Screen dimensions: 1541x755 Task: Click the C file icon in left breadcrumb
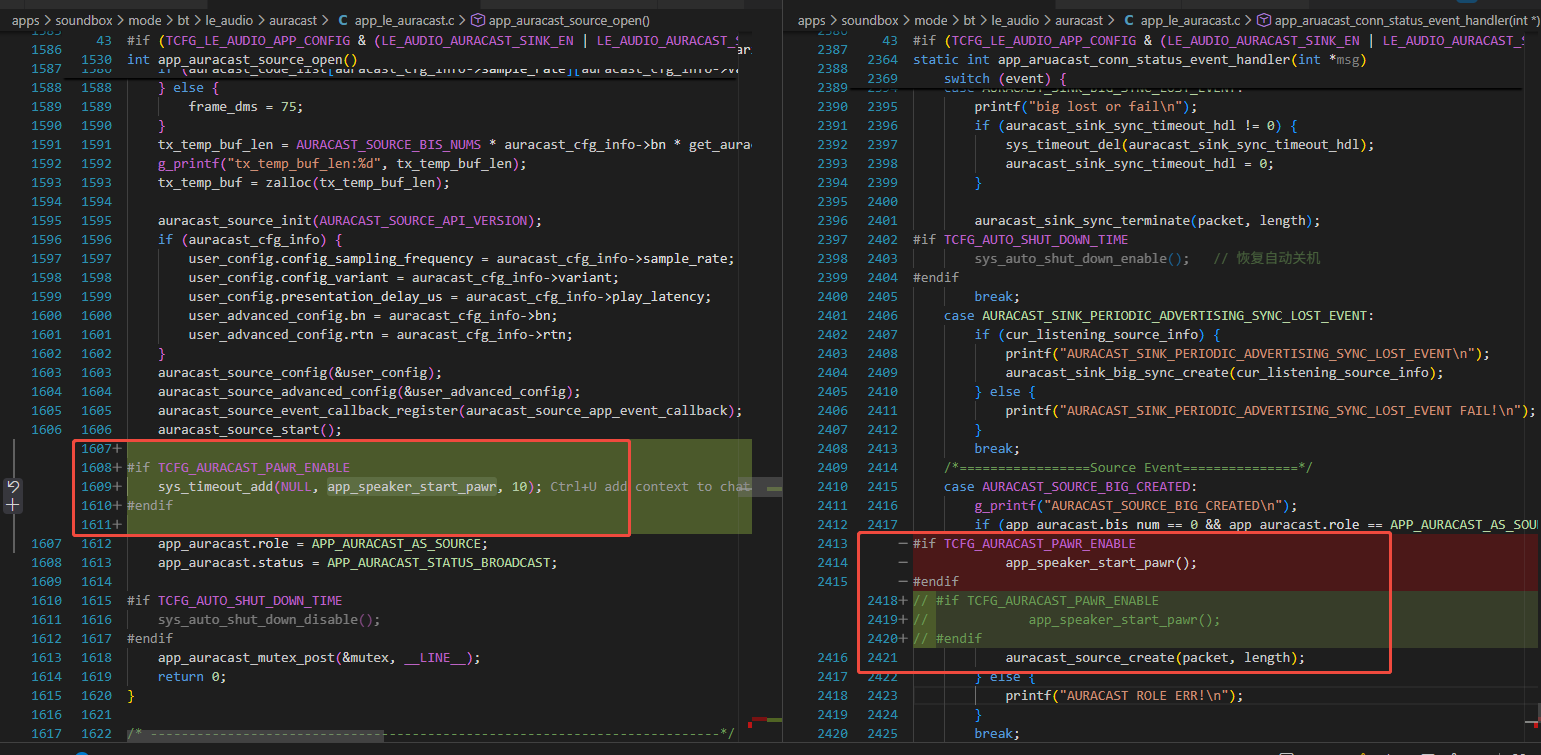coord(344,20)
